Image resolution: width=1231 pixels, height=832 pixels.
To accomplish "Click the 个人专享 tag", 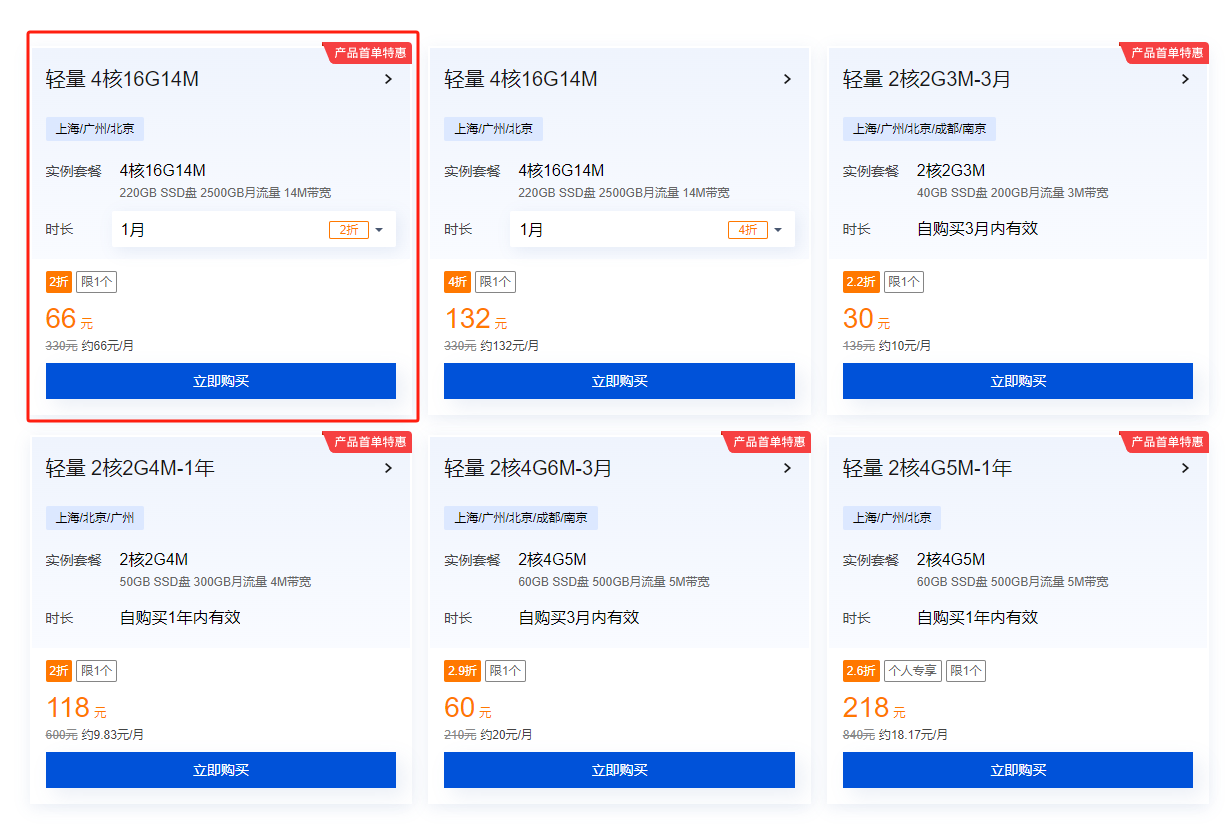I will [x=912, y=671].
